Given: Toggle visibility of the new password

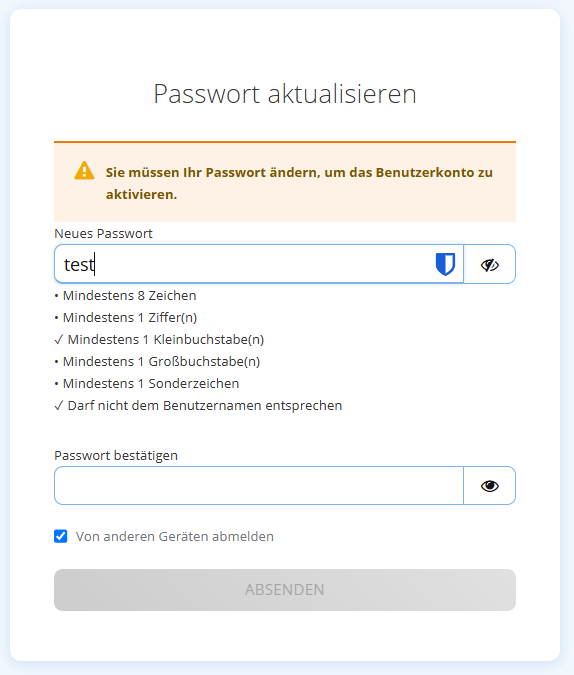Looking at the screenshot, I should pos(490,264).
